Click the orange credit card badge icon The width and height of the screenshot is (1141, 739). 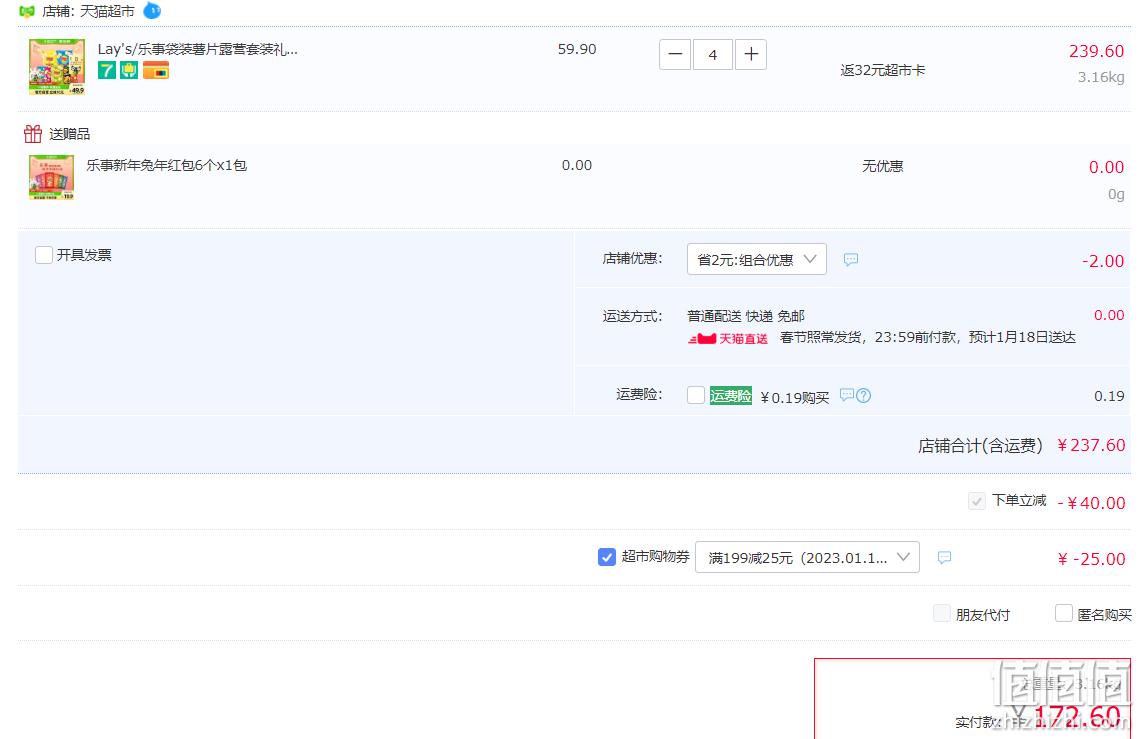pos(156,71)
